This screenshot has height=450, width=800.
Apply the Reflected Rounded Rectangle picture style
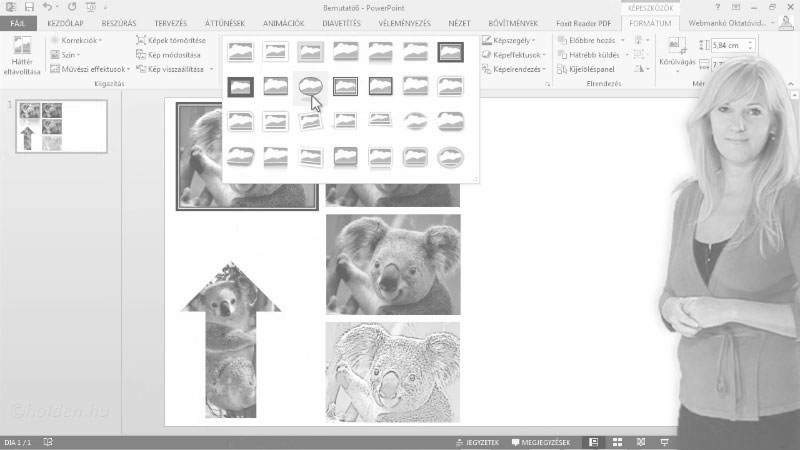(380, 52)
